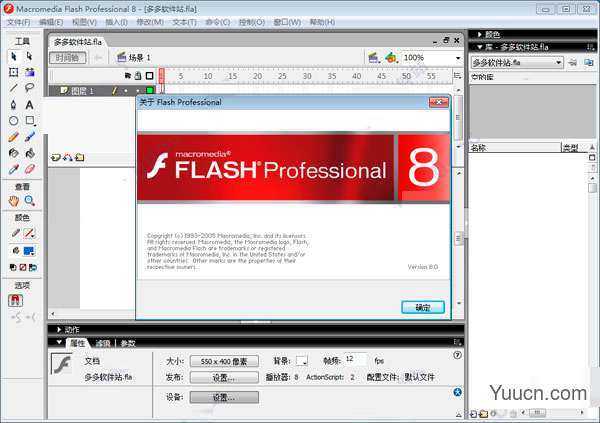Select the Oval tool
This screenshot has height=423, width=600.
coord(14,121)
